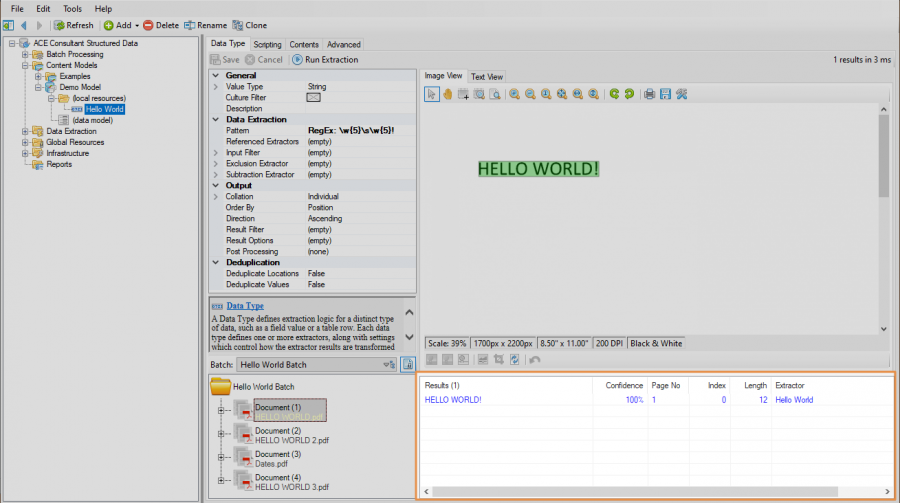
Task: Activate the hand pan tool
Action: [x=448, y=94]
